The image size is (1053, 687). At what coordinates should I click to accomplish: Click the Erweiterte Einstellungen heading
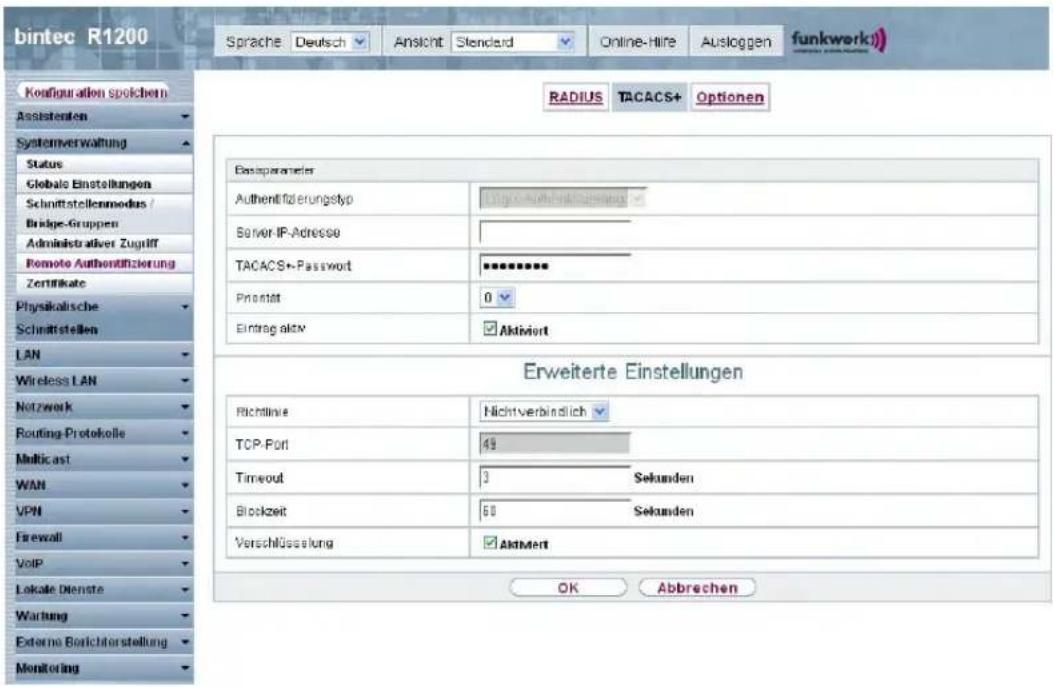click(x=633, y=371)
